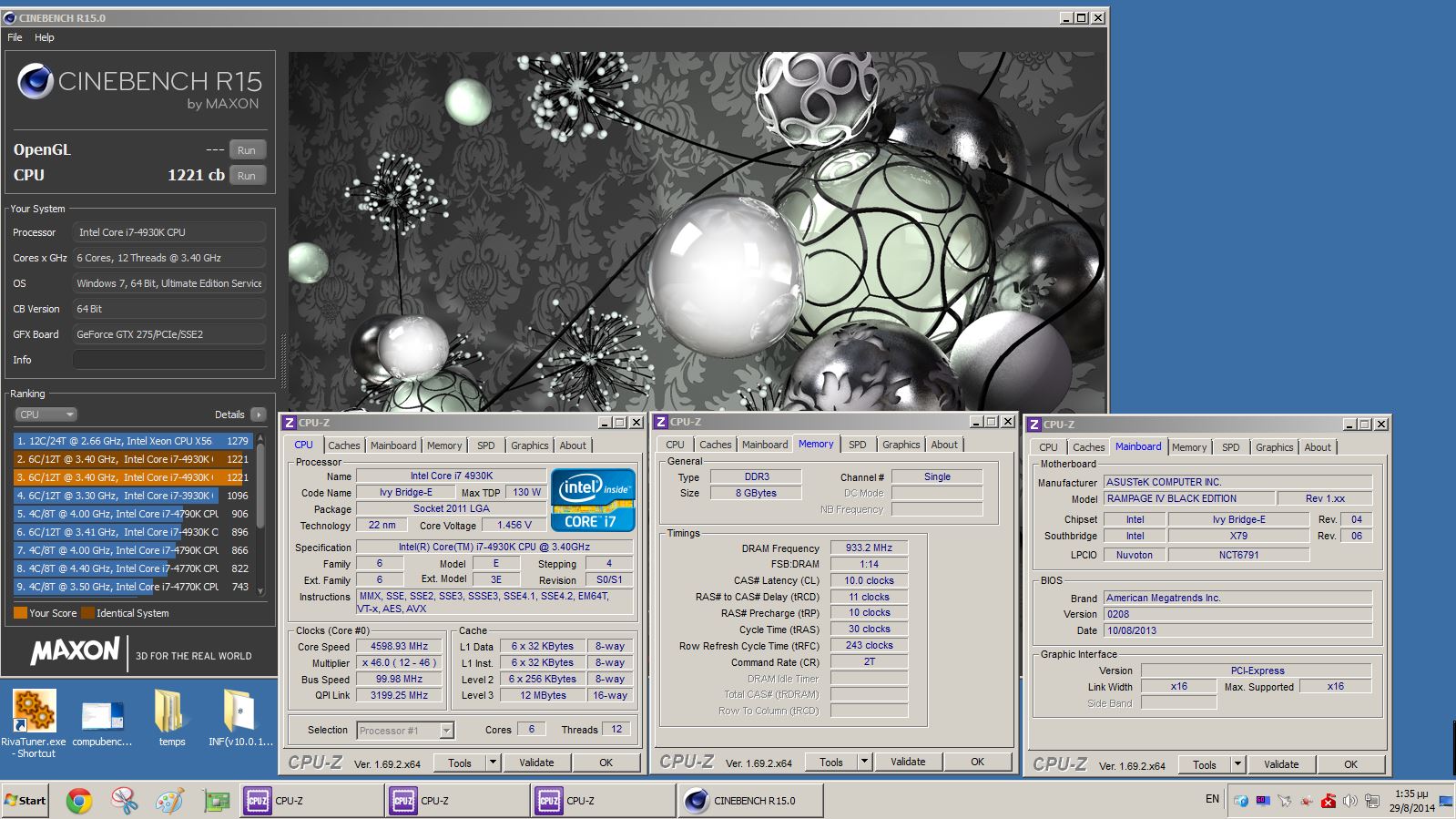Open the Paint palette taskbar icon

169,801
